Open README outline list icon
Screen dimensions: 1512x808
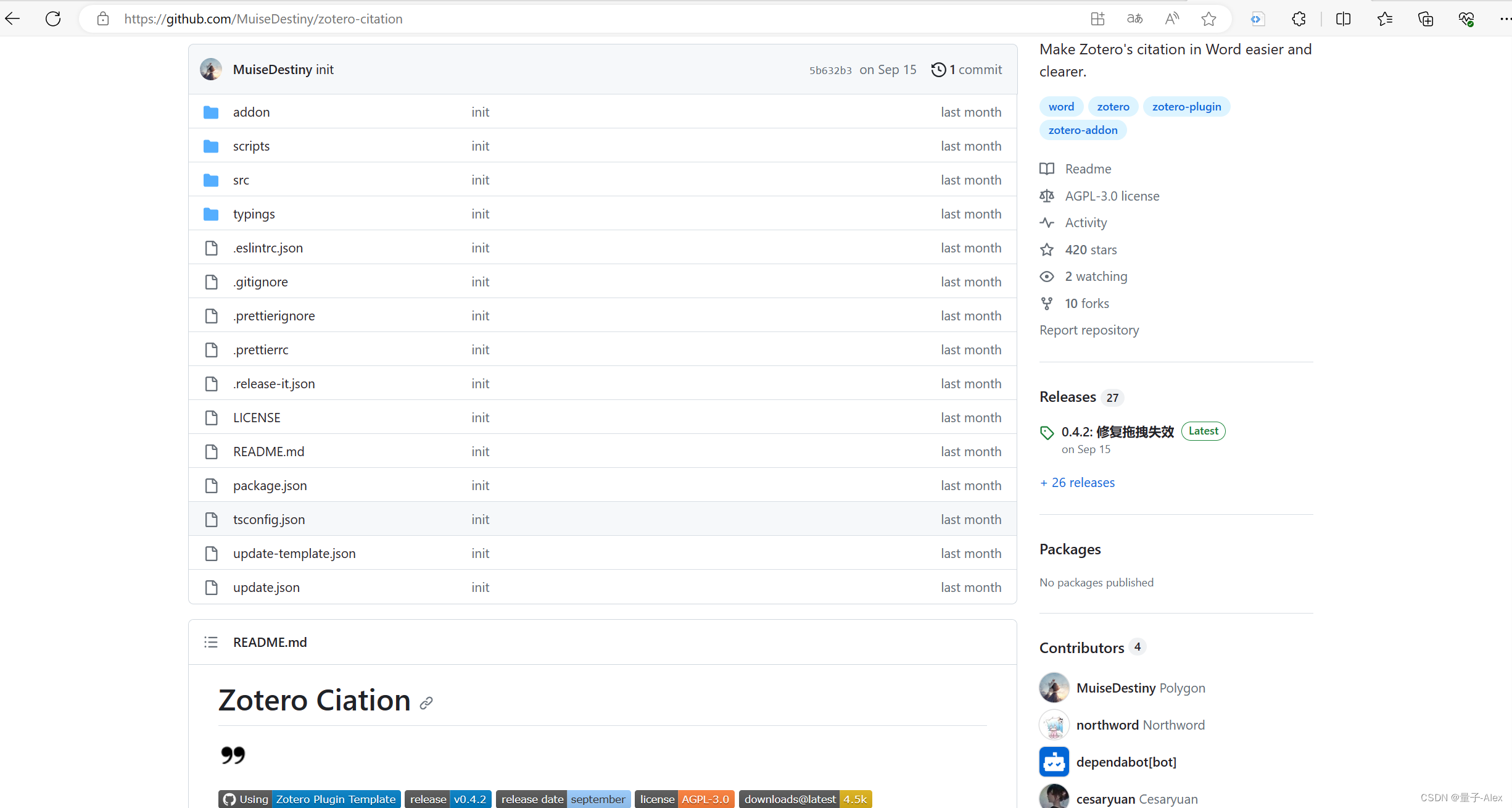tap(211, 642)
